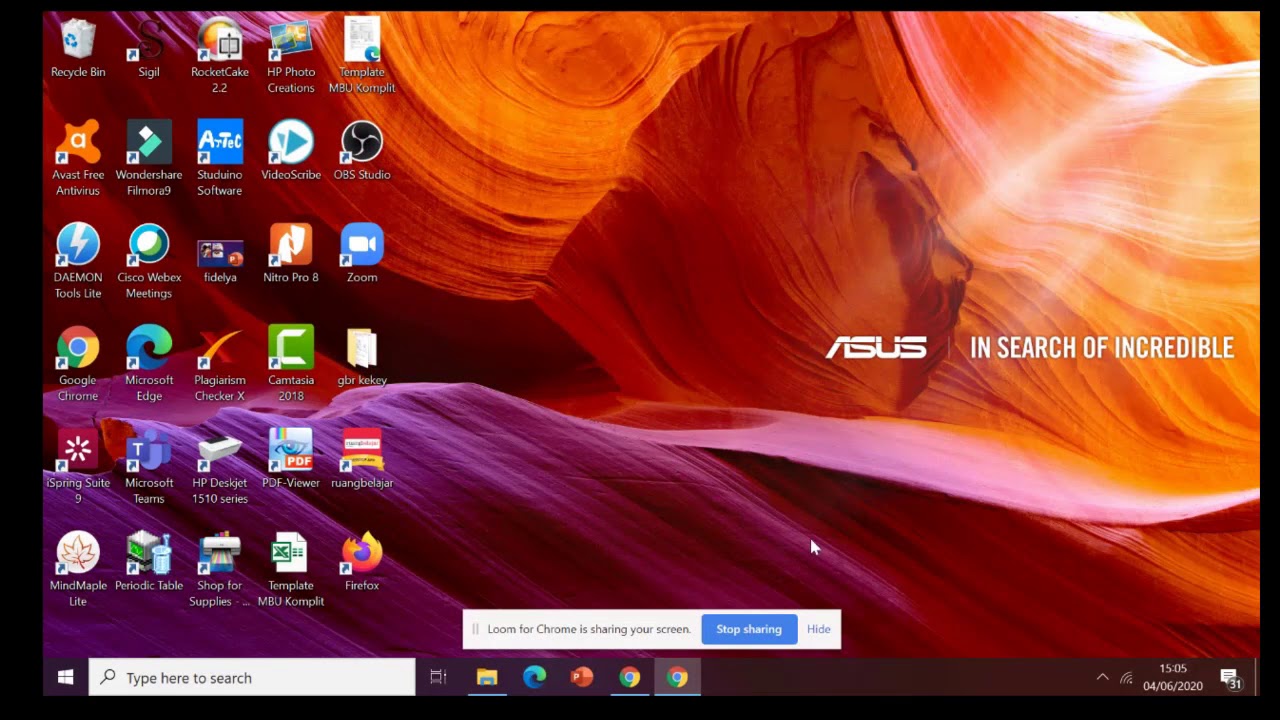The height and width of the screenshot is (720, 1280).
Task: Select the iSpring Suite 9 icon
Action: pos(78,467)
